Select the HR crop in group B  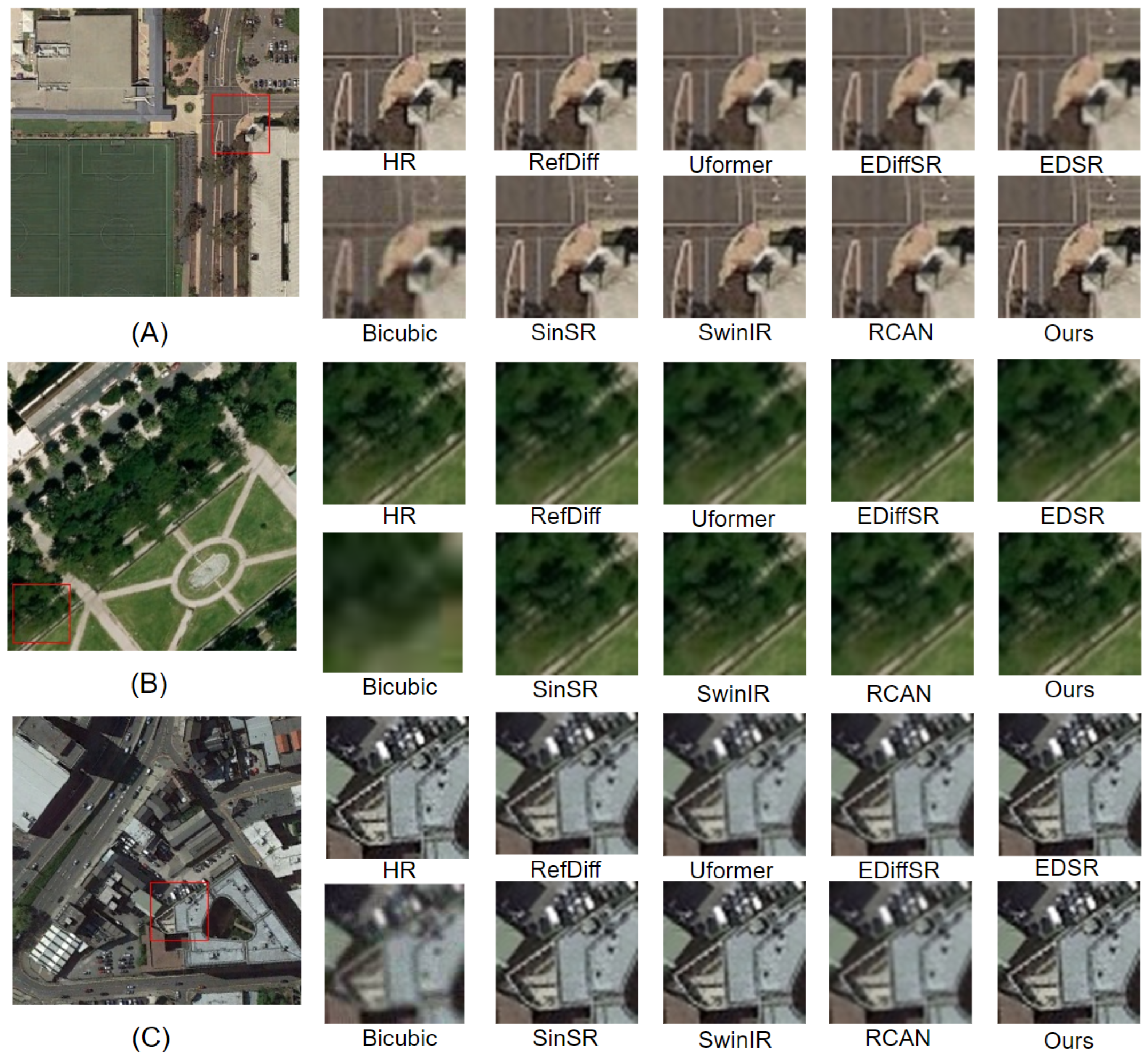tap(394, 433)
